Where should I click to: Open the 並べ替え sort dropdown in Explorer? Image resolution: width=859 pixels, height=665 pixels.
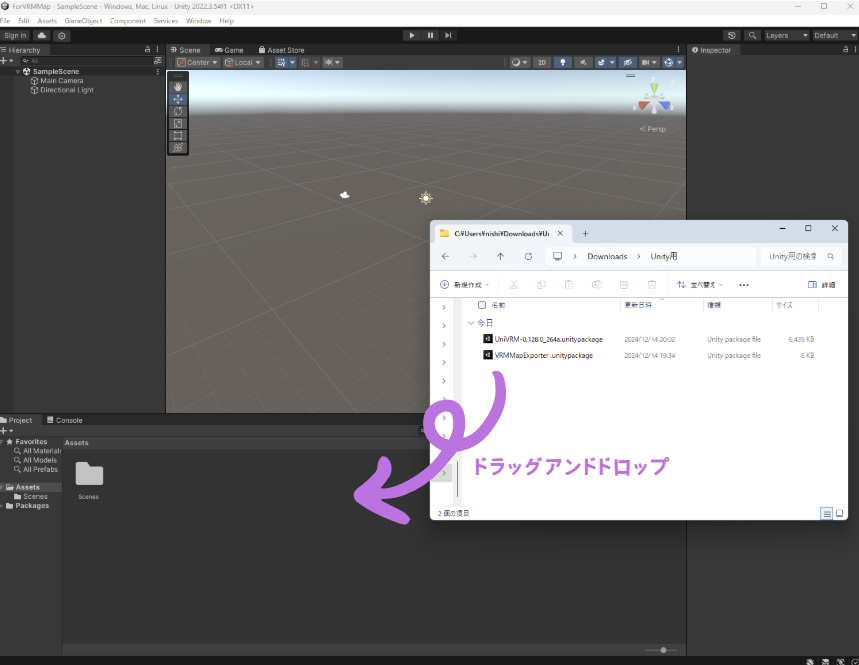700,285
